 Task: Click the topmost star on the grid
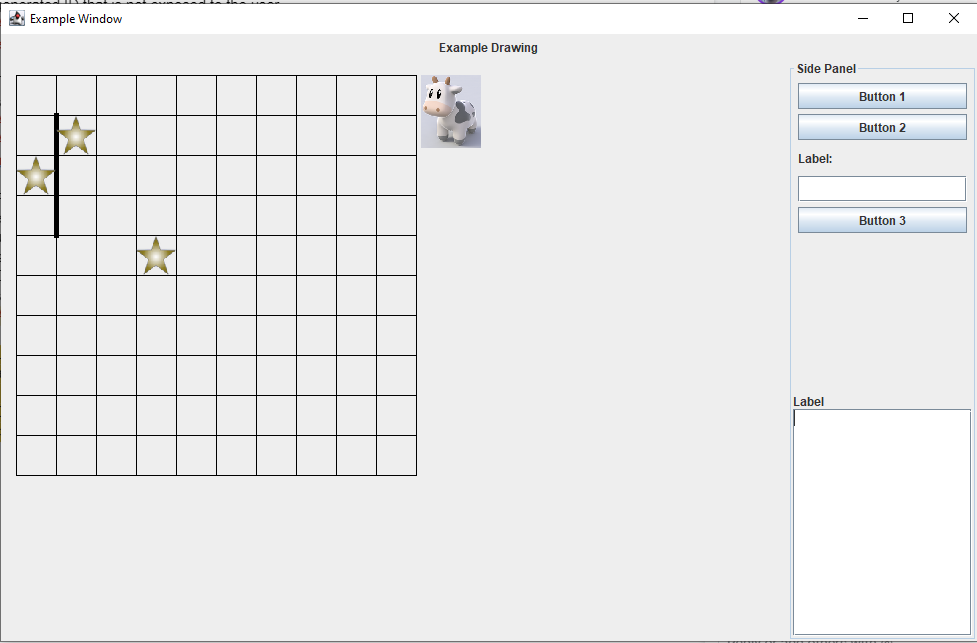[76, 136]
